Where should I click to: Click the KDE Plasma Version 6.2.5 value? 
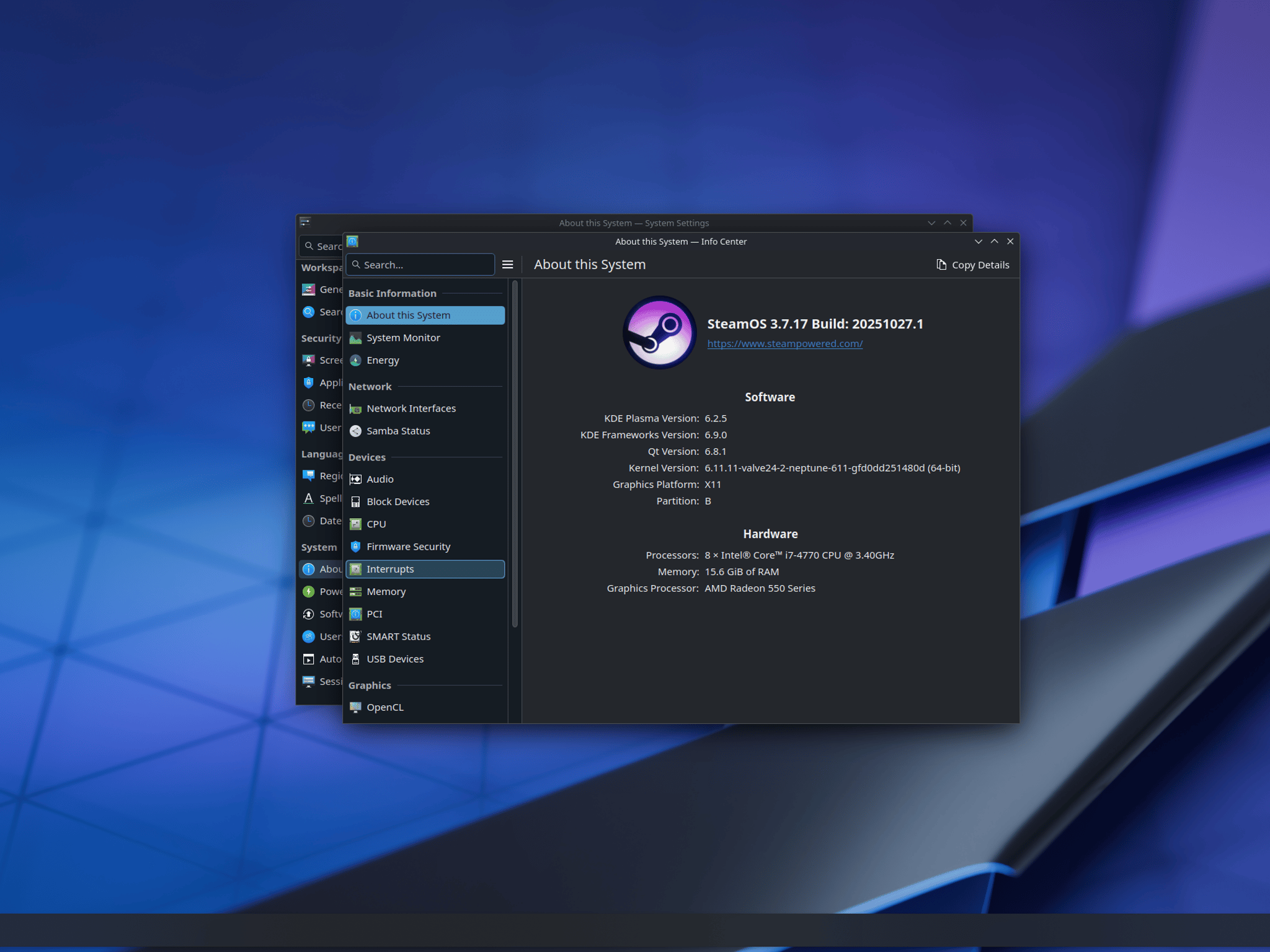coord(716,418)
